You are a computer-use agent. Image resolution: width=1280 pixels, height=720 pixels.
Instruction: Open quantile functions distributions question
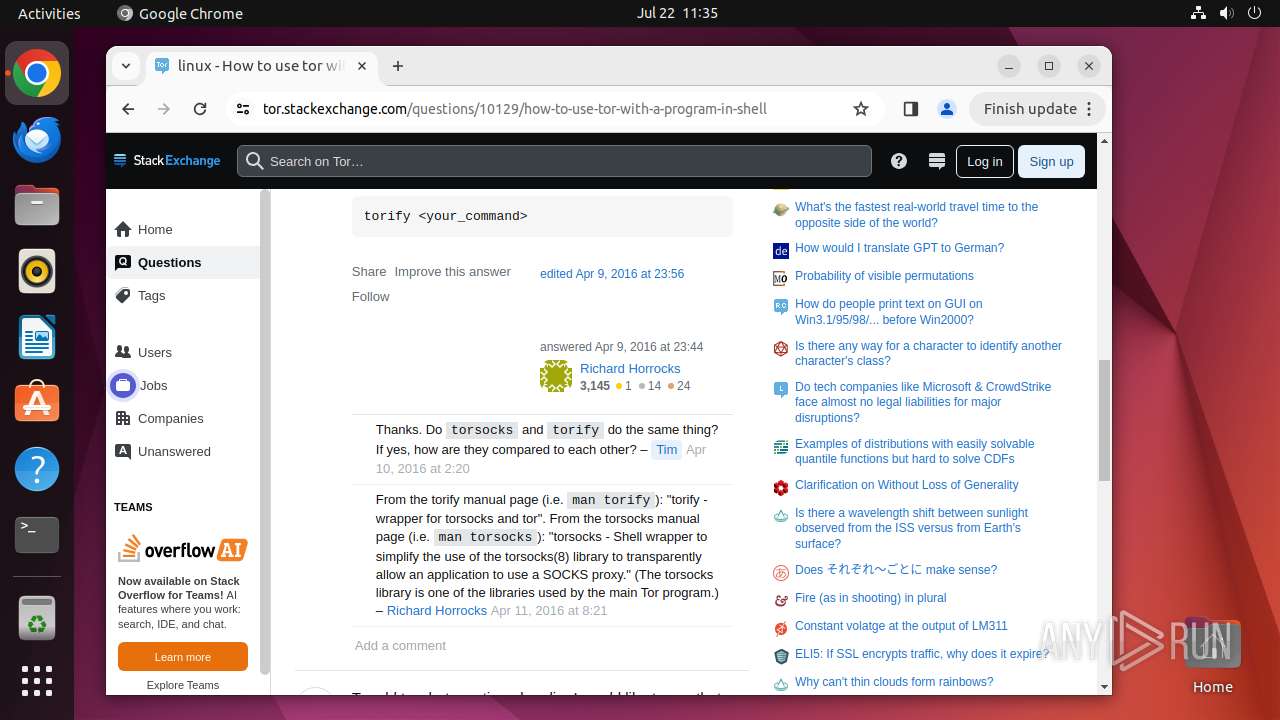point(914,451)
